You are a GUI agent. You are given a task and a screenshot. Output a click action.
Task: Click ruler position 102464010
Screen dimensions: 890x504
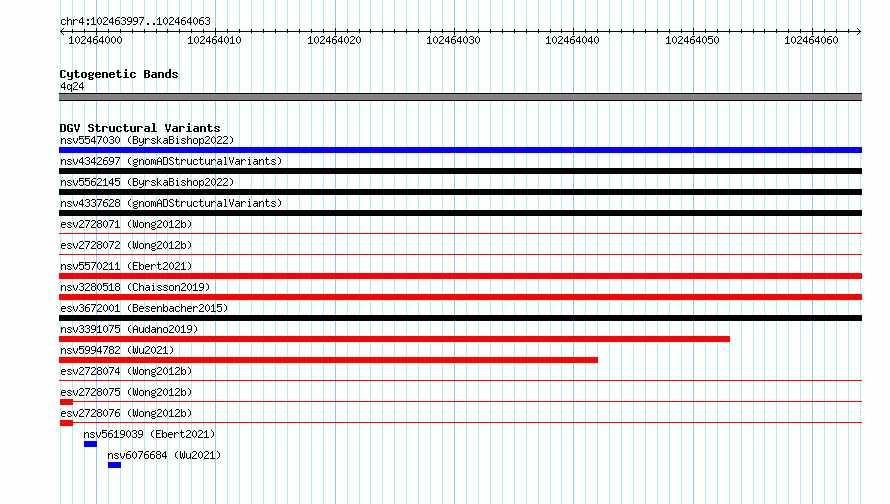[x=215, y=40]
